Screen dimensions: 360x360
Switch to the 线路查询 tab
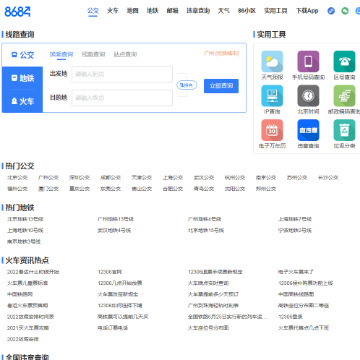tap(93, 54)
